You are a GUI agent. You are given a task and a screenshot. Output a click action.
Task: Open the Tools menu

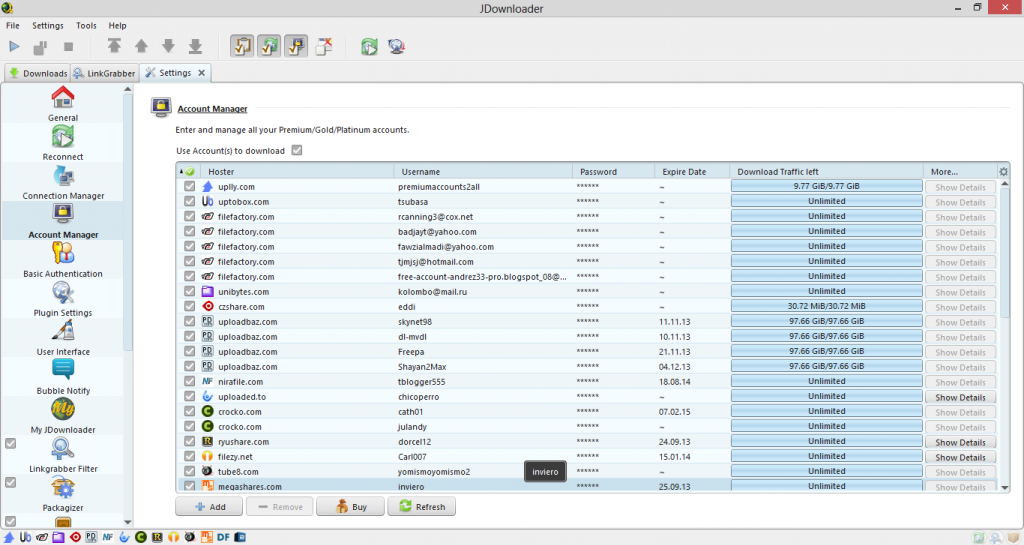(x=86, y=25)
